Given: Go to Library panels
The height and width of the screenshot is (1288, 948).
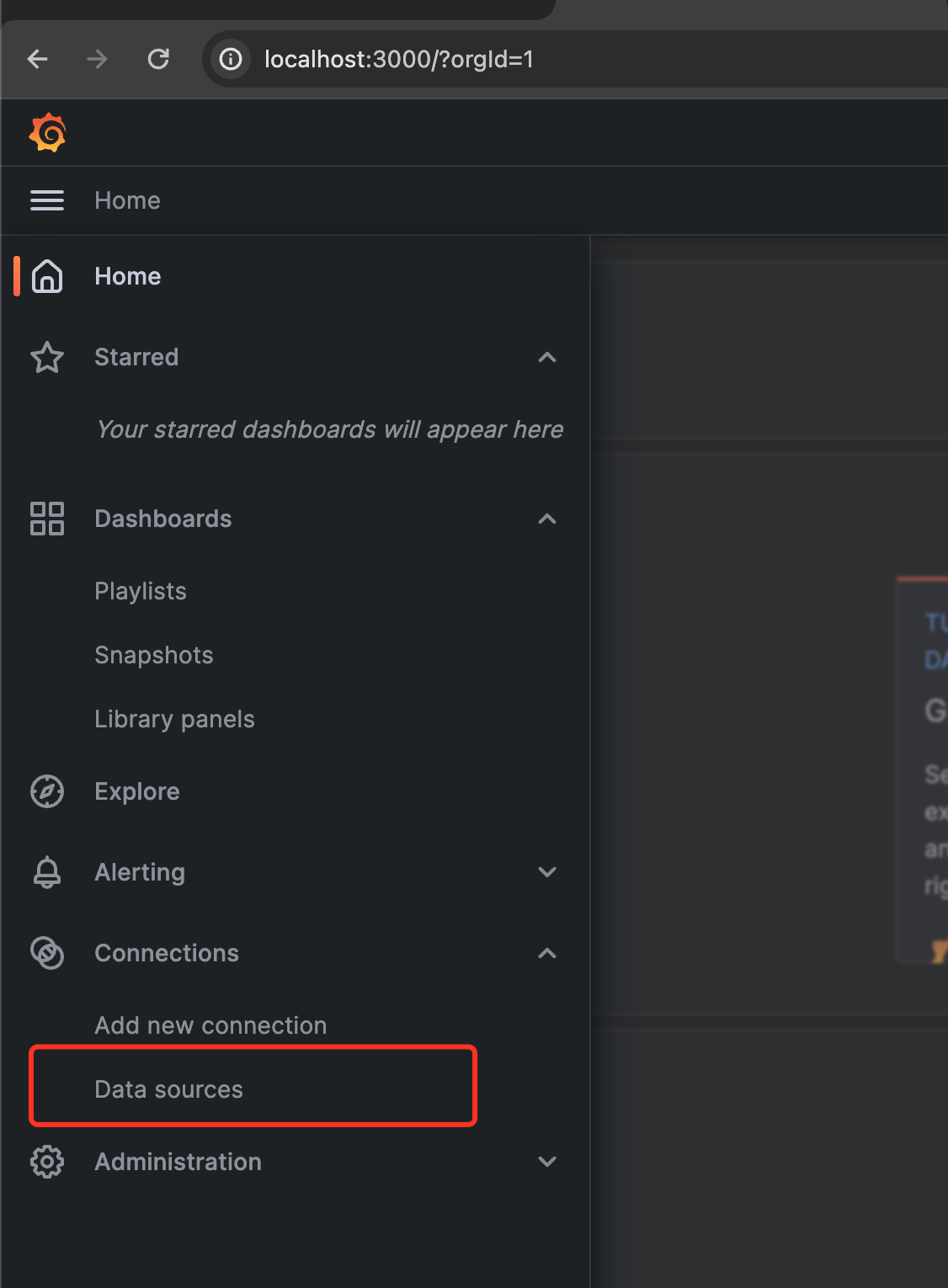Looking at the screenshot, I should pos(174,719).
